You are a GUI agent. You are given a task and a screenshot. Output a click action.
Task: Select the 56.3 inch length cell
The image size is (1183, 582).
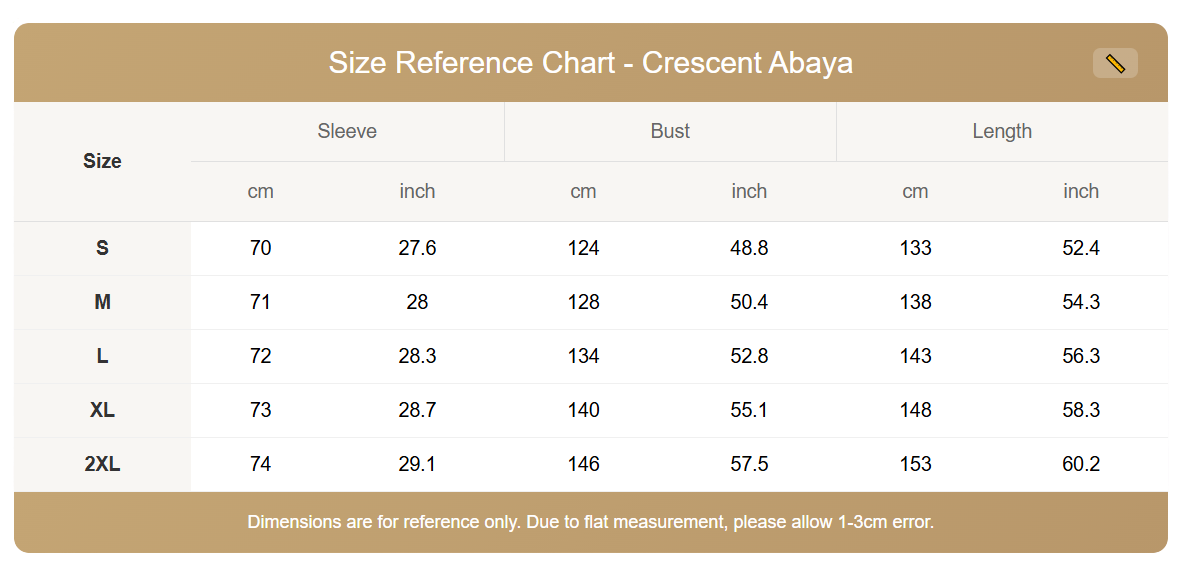coord(1081,356)
